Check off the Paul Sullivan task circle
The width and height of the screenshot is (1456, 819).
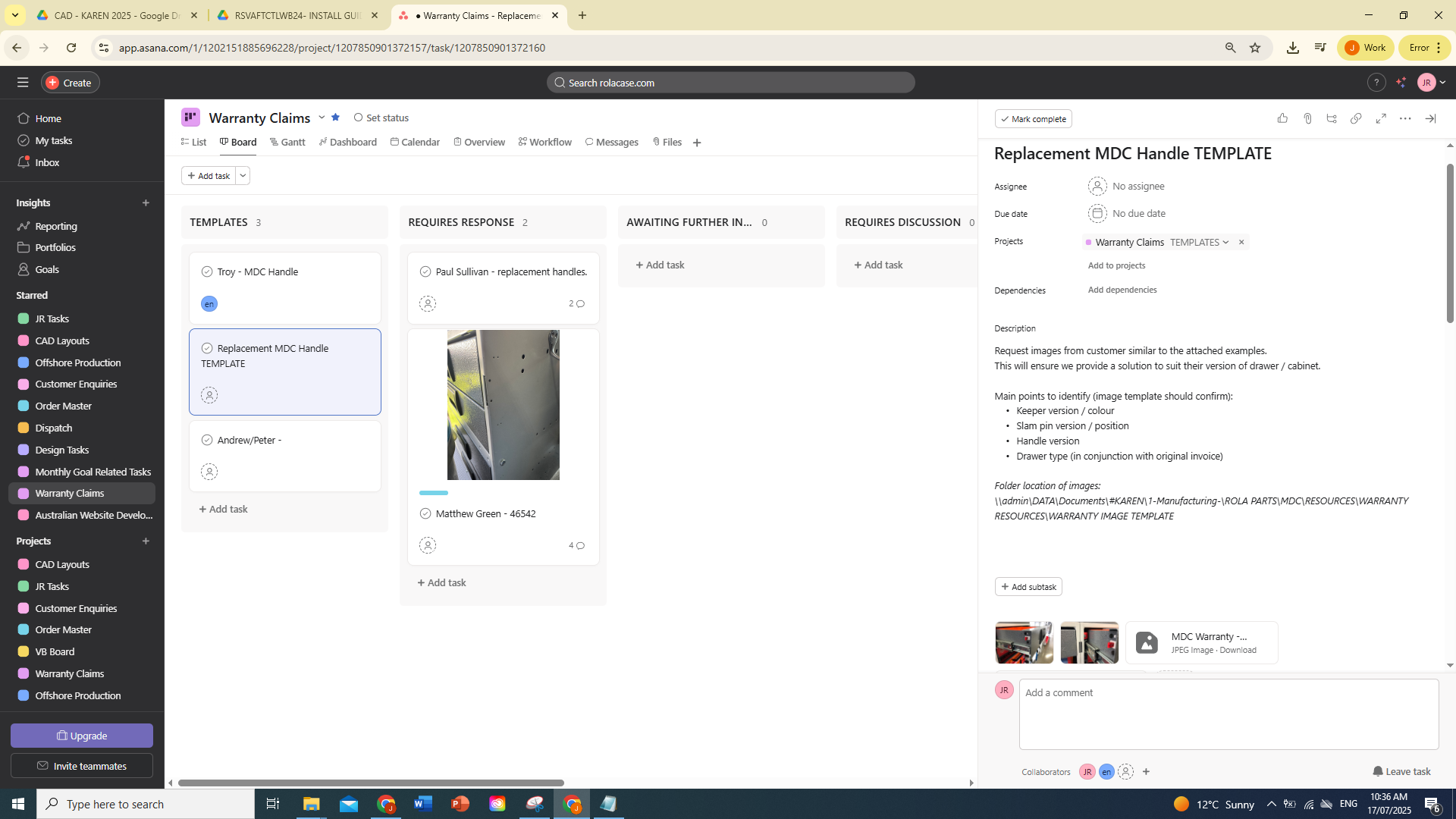[425, 271]
